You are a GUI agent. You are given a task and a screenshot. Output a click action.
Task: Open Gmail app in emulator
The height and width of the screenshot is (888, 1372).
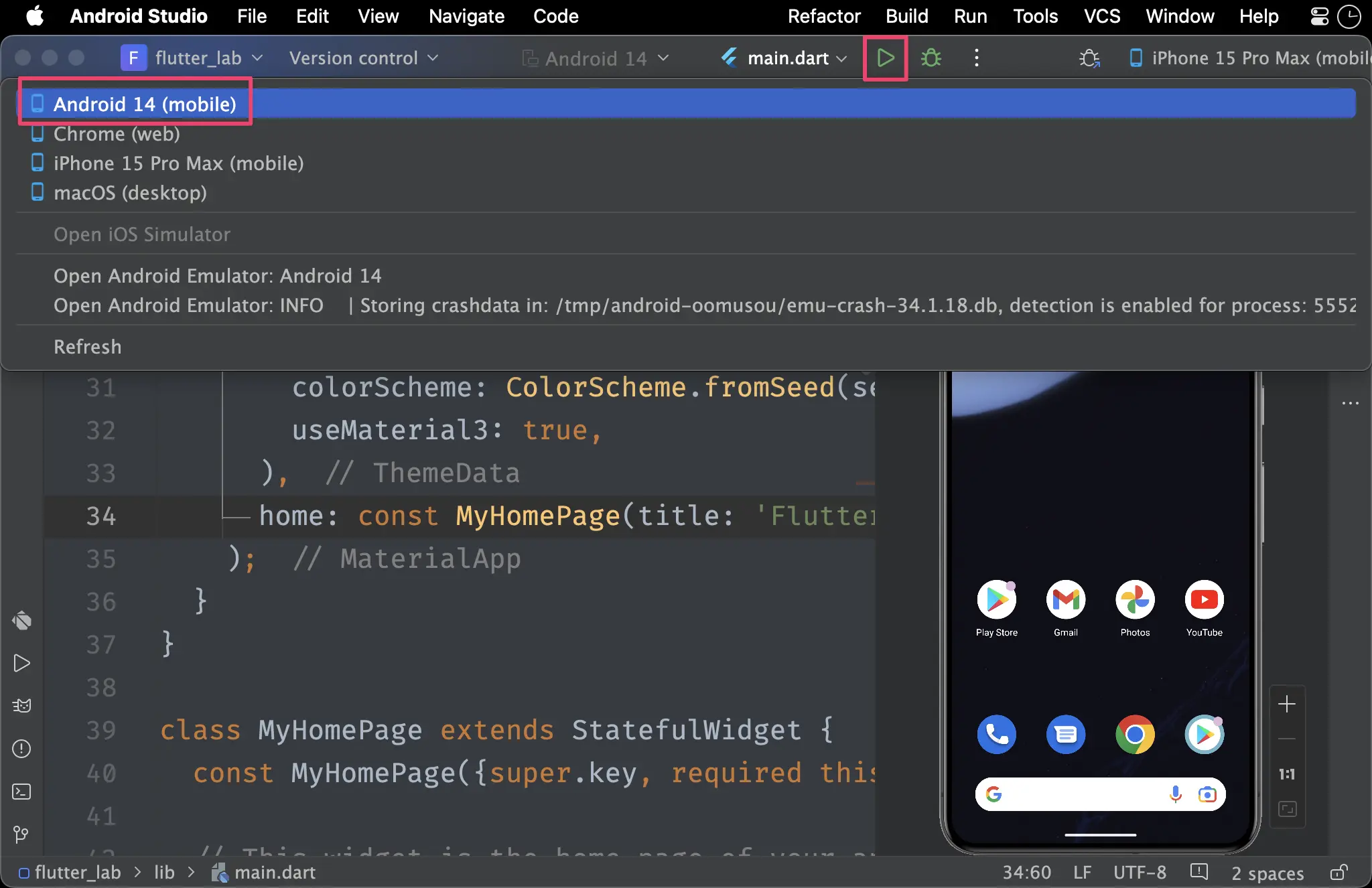click(1066, 607)
